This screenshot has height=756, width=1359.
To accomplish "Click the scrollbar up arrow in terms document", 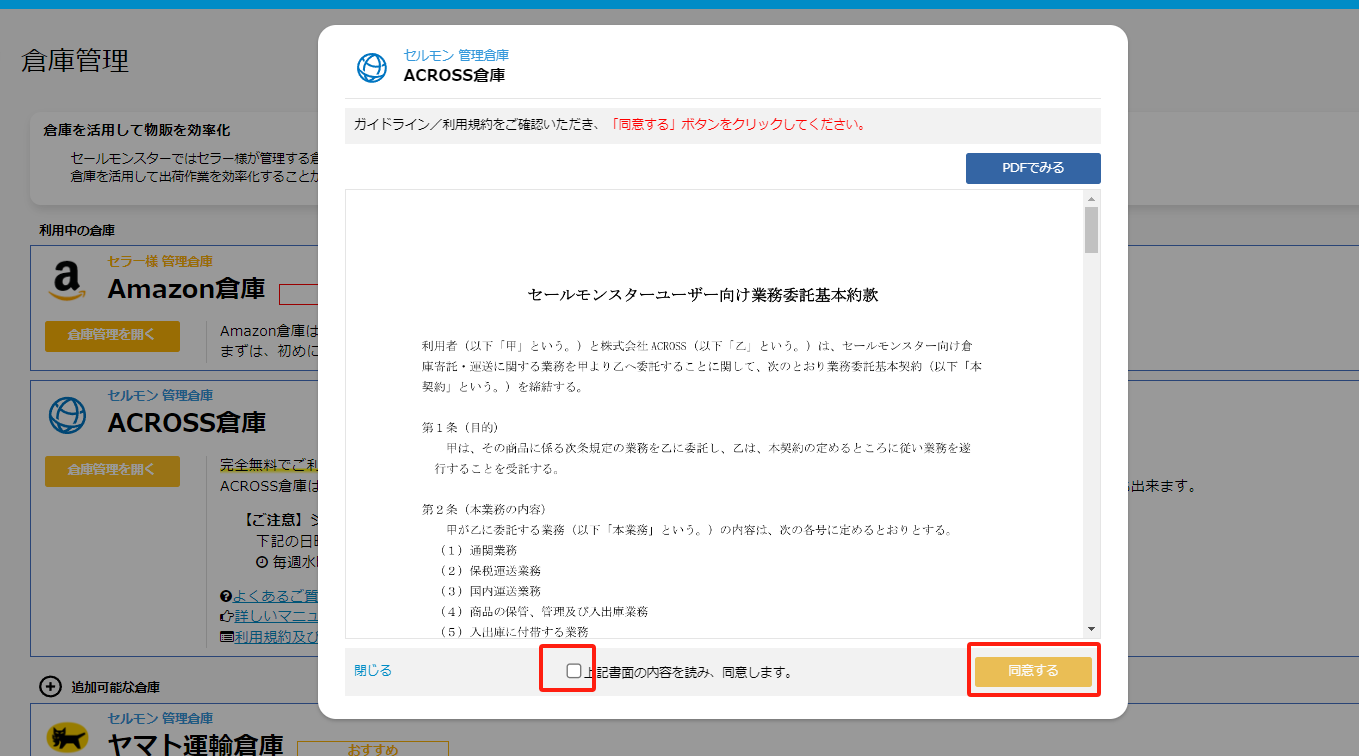I will (x=1091, y=198).
